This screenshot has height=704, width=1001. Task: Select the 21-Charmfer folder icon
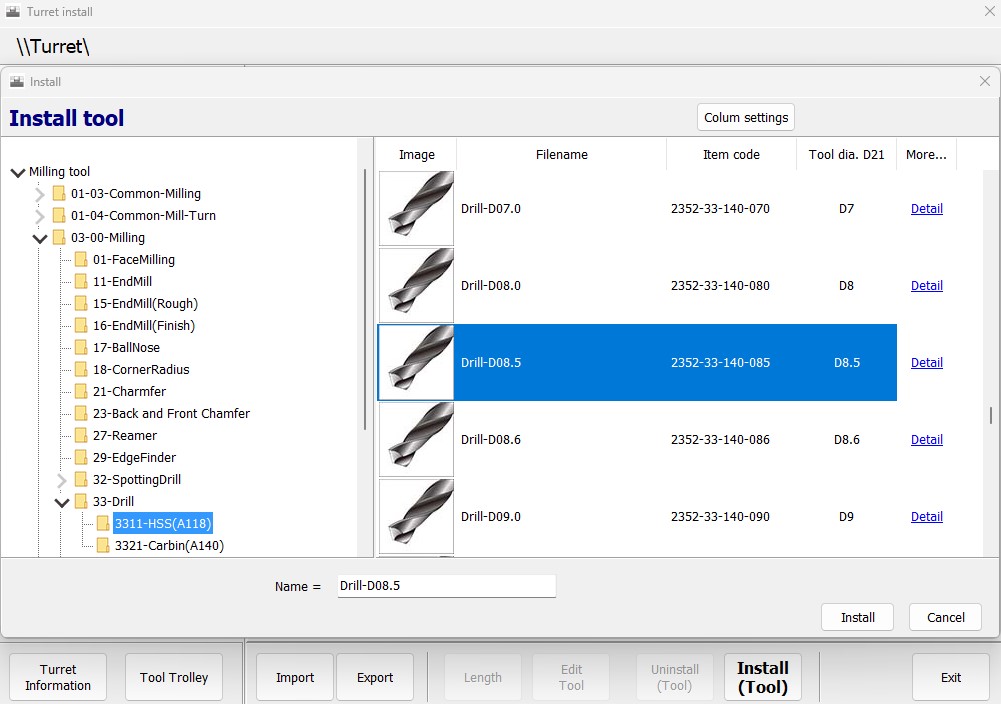81,392
